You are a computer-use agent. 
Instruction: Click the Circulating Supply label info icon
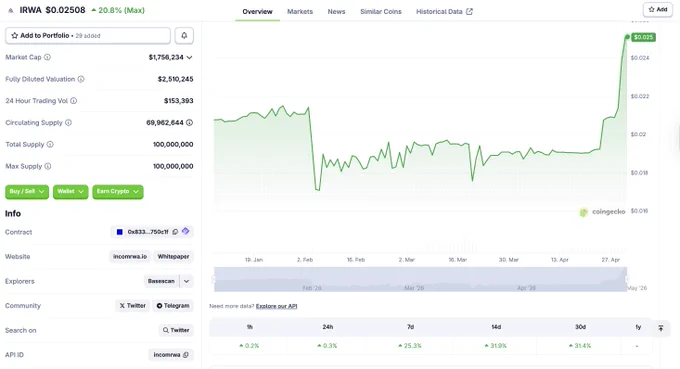pos(68,123)
